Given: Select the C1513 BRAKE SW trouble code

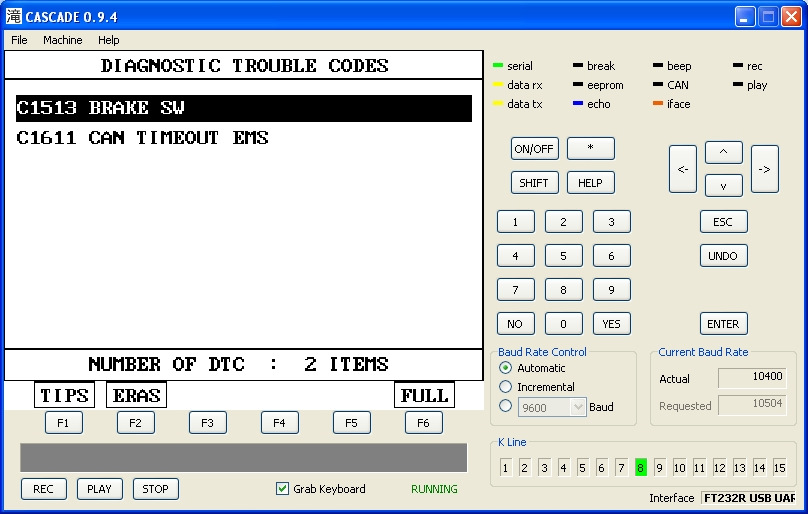Looking at the screenshot, I should pyautogui.click(x=244, y=108).
